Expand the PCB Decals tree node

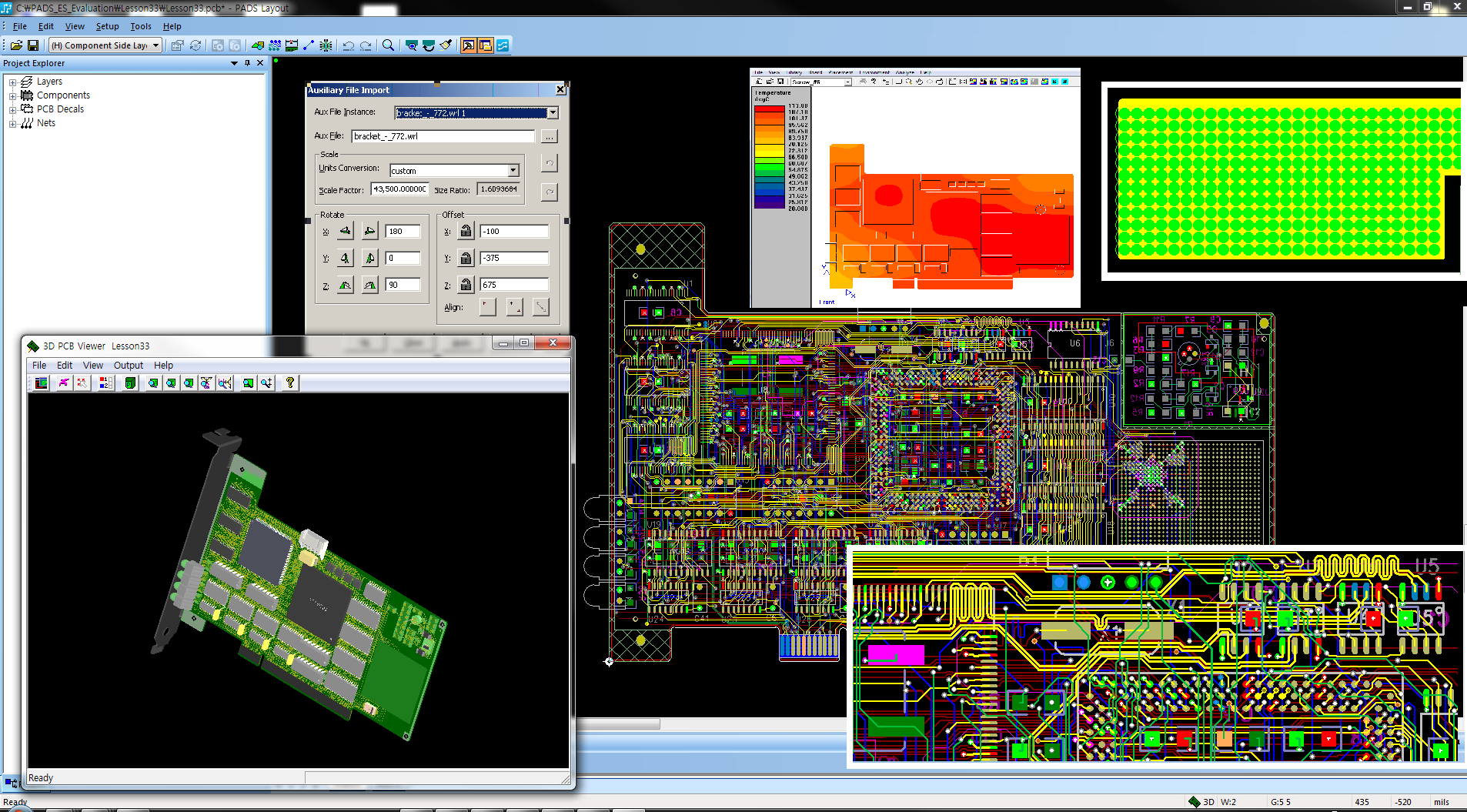[x=12, y=110]
